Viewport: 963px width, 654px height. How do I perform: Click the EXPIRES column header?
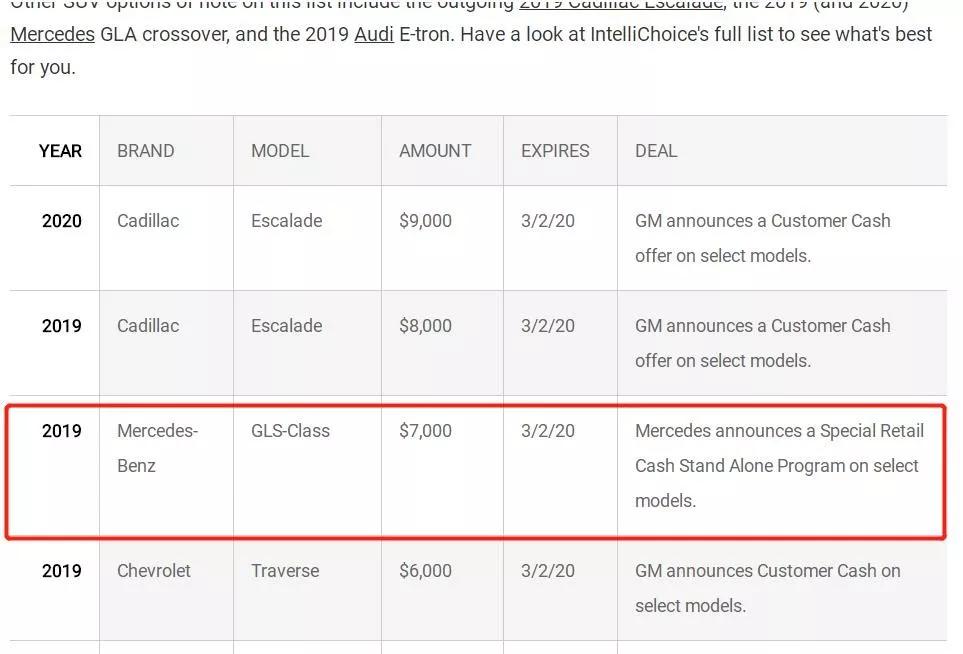click(555, 151)
